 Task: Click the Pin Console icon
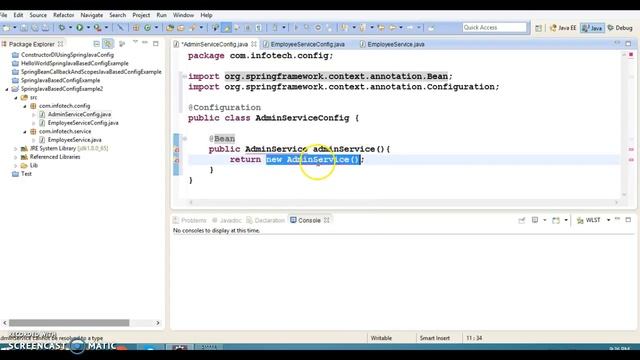coord(522,220)
